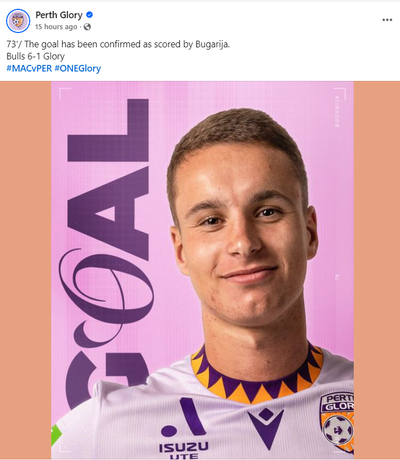The width and height of the screenshot is (400, 460).
Task: Click the orange strip left of photo
Action: click(x=25, y=270)
